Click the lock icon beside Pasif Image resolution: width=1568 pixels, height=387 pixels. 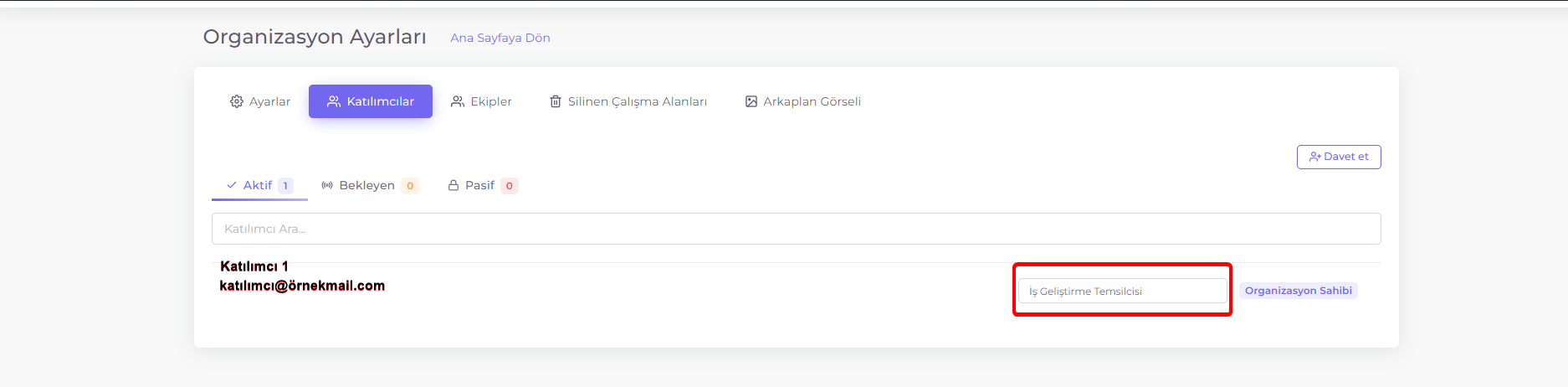pos(453,185)
